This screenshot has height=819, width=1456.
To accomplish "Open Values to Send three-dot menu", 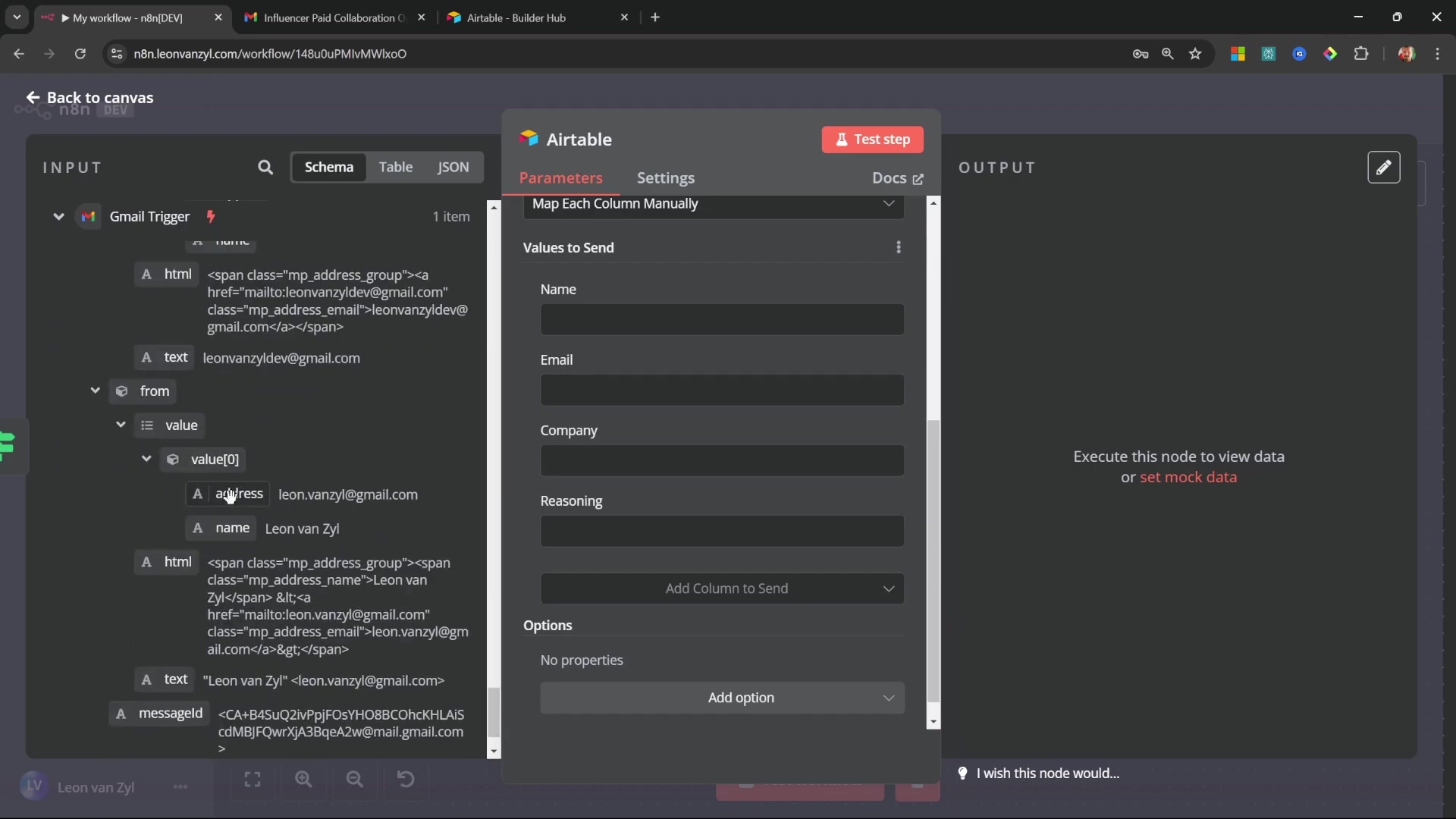I will [x=899, y=247].
